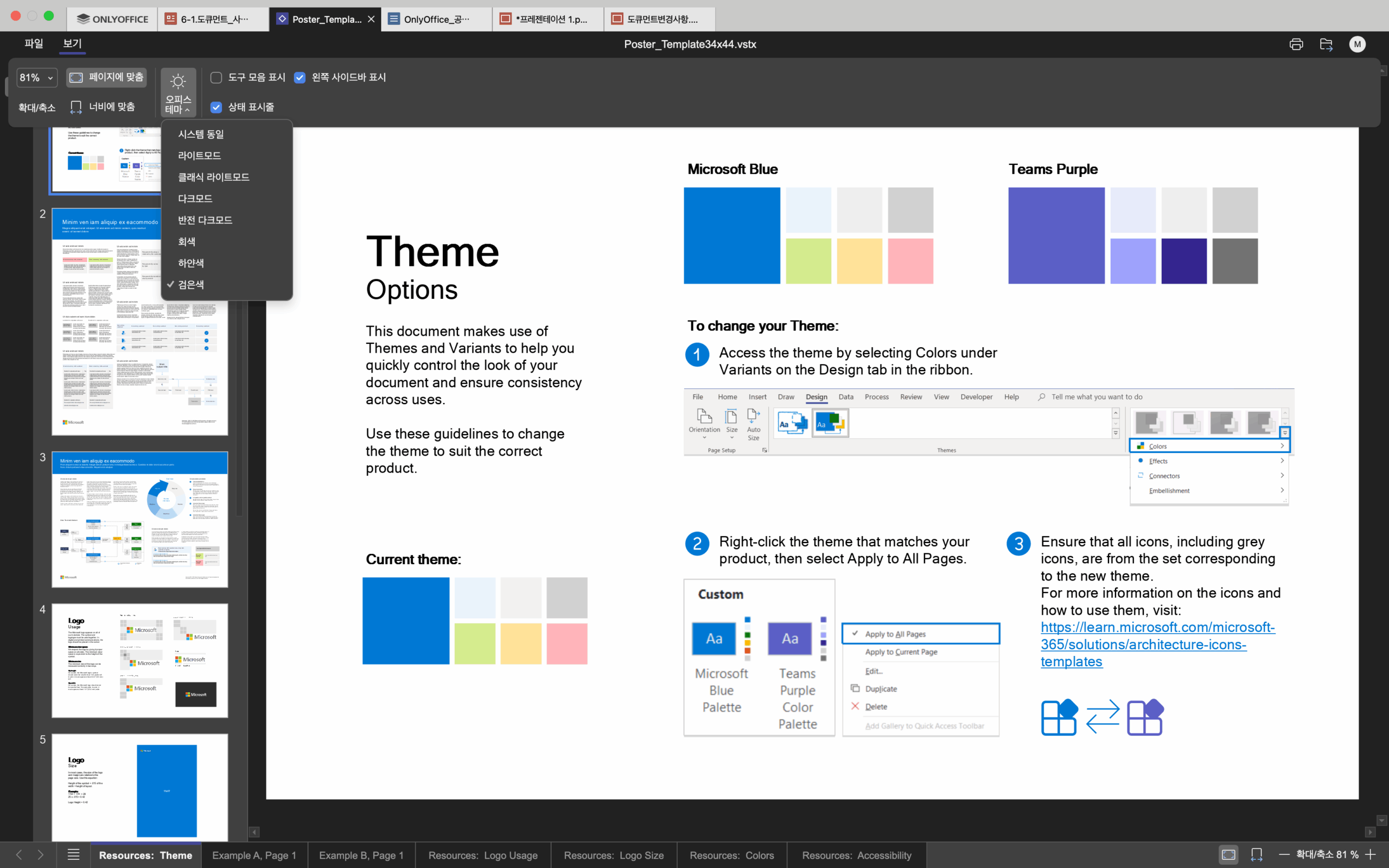Click the file title Poster_Template34x44.vstx

point(690,44)
